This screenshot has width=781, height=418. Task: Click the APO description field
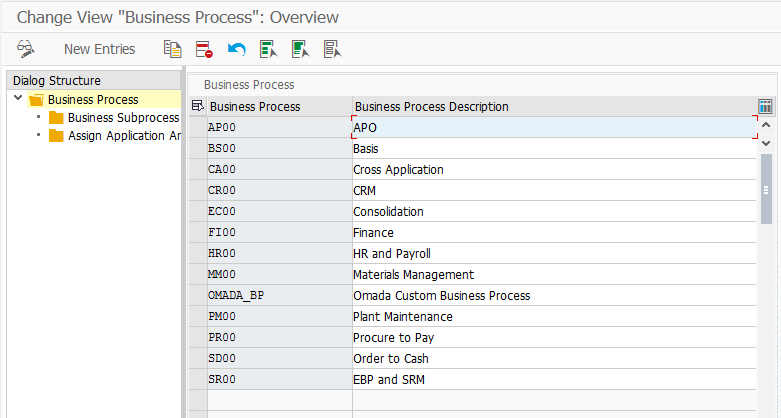tap(554, 128)
